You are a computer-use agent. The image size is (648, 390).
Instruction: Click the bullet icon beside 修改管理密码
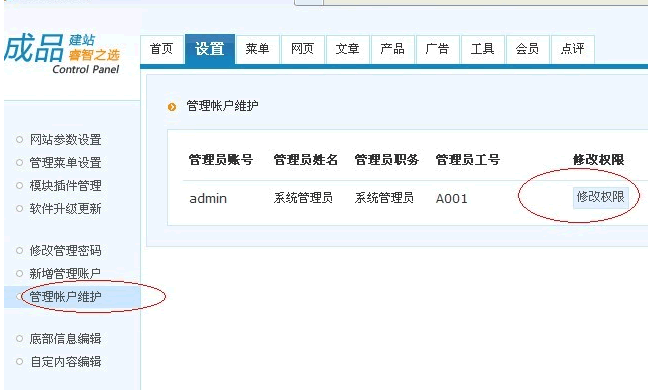pos(19,250)
